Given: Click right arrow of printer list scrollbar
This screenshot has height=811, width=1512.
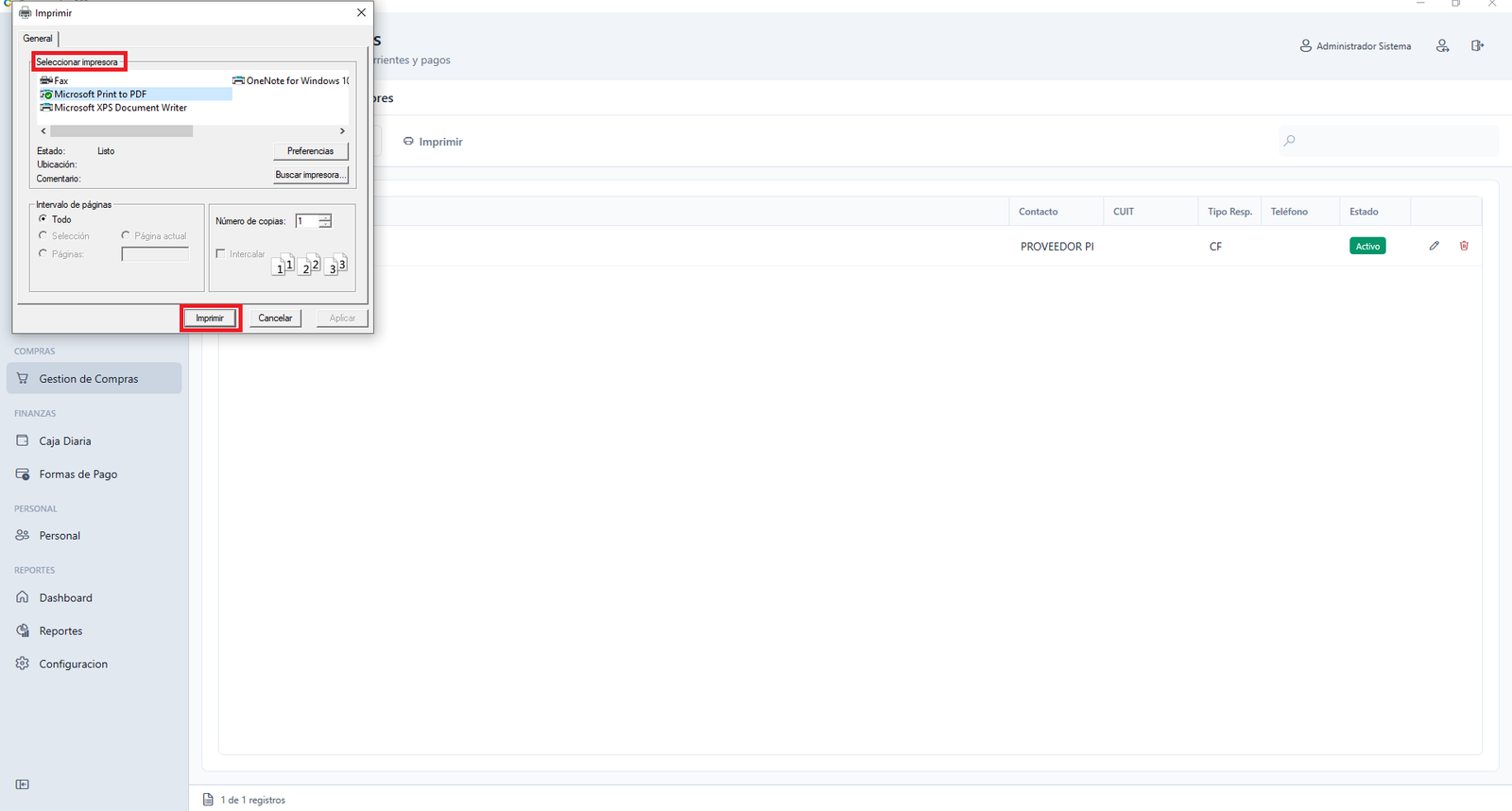Looking at the screenshot, I should point(342,131).
